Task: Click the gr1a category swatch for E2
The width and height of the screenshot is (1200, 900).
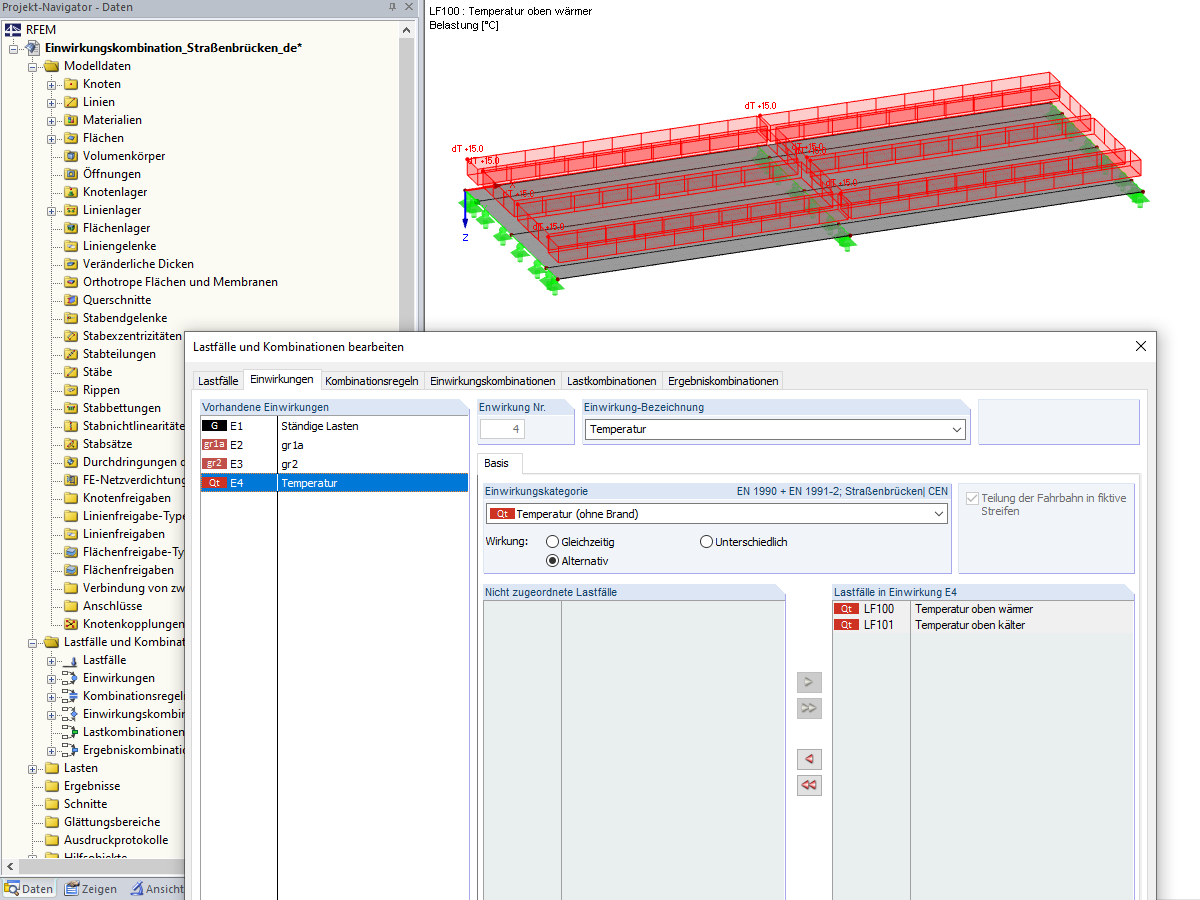Action: point(214,445)
